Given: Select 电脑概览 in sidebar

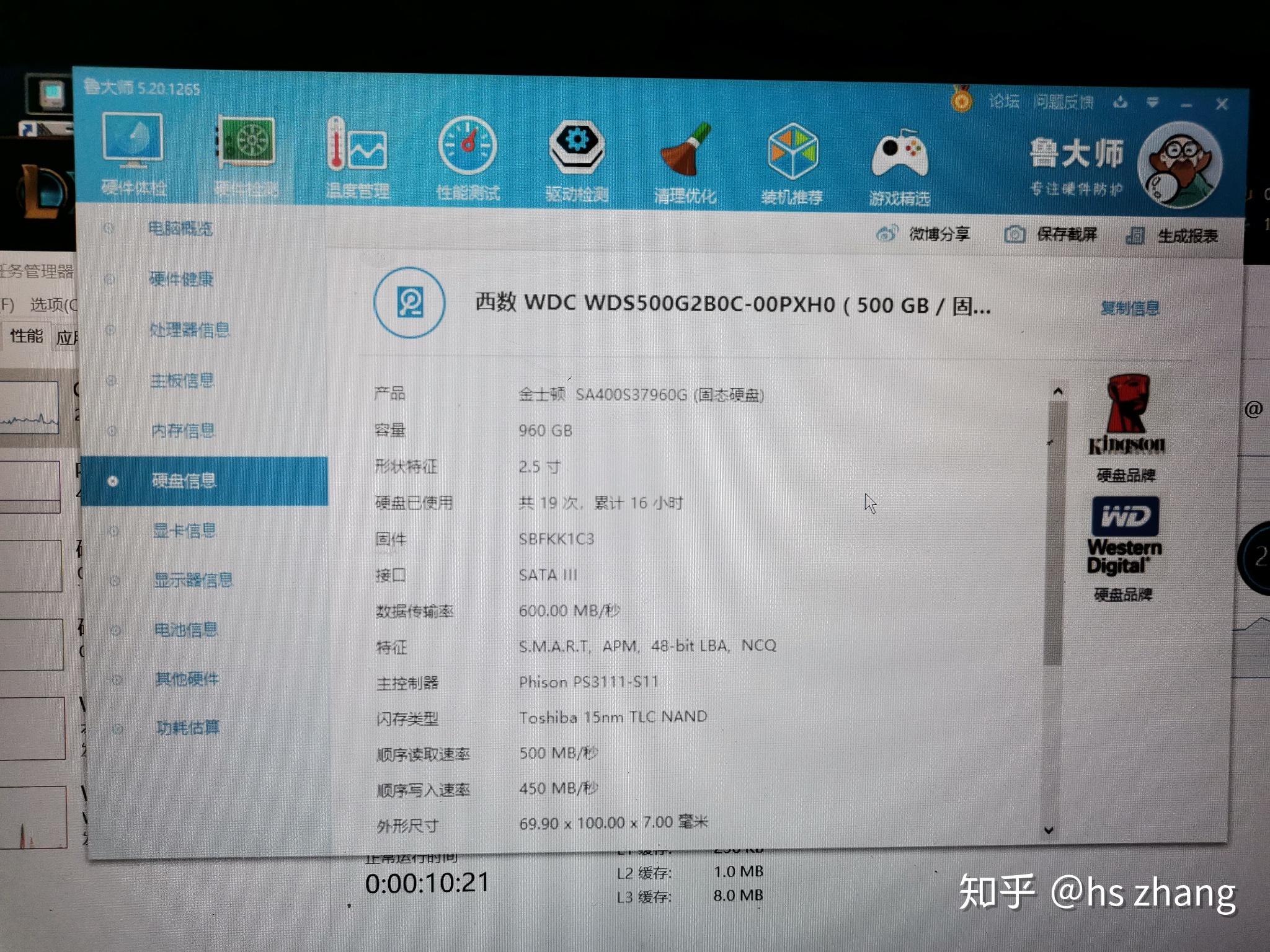Looking at the screenshot, I should coord(180,229).
